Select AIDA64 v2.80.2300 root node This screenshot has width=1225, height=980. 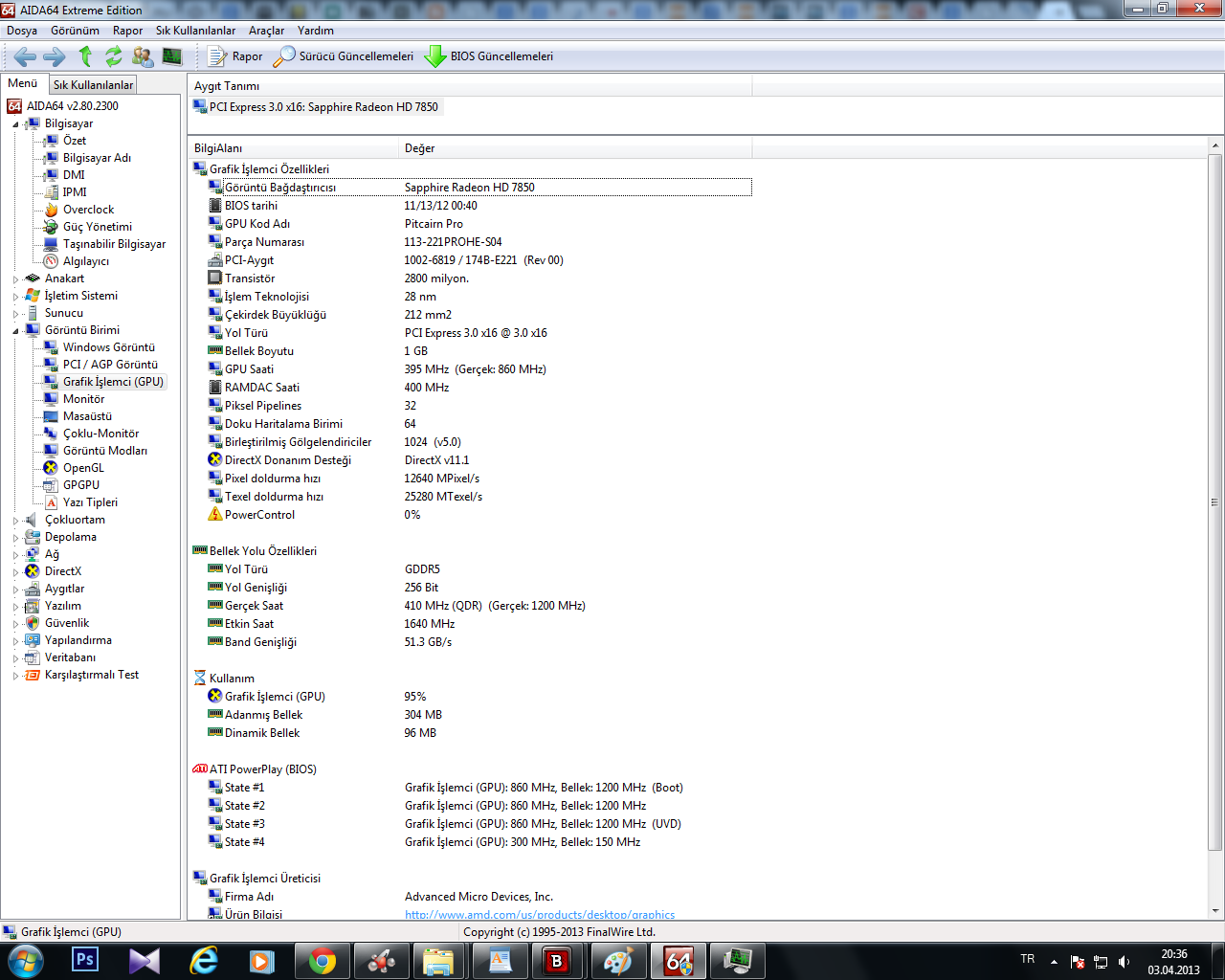tap(72, 106)
